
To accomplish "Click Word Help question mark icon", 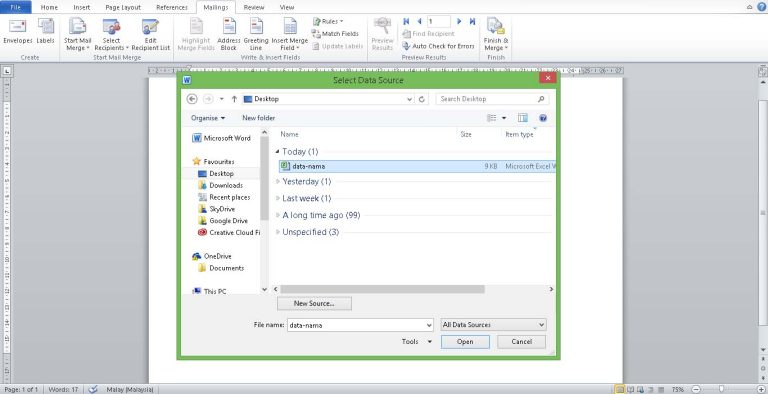I will (x=762, y=7).
